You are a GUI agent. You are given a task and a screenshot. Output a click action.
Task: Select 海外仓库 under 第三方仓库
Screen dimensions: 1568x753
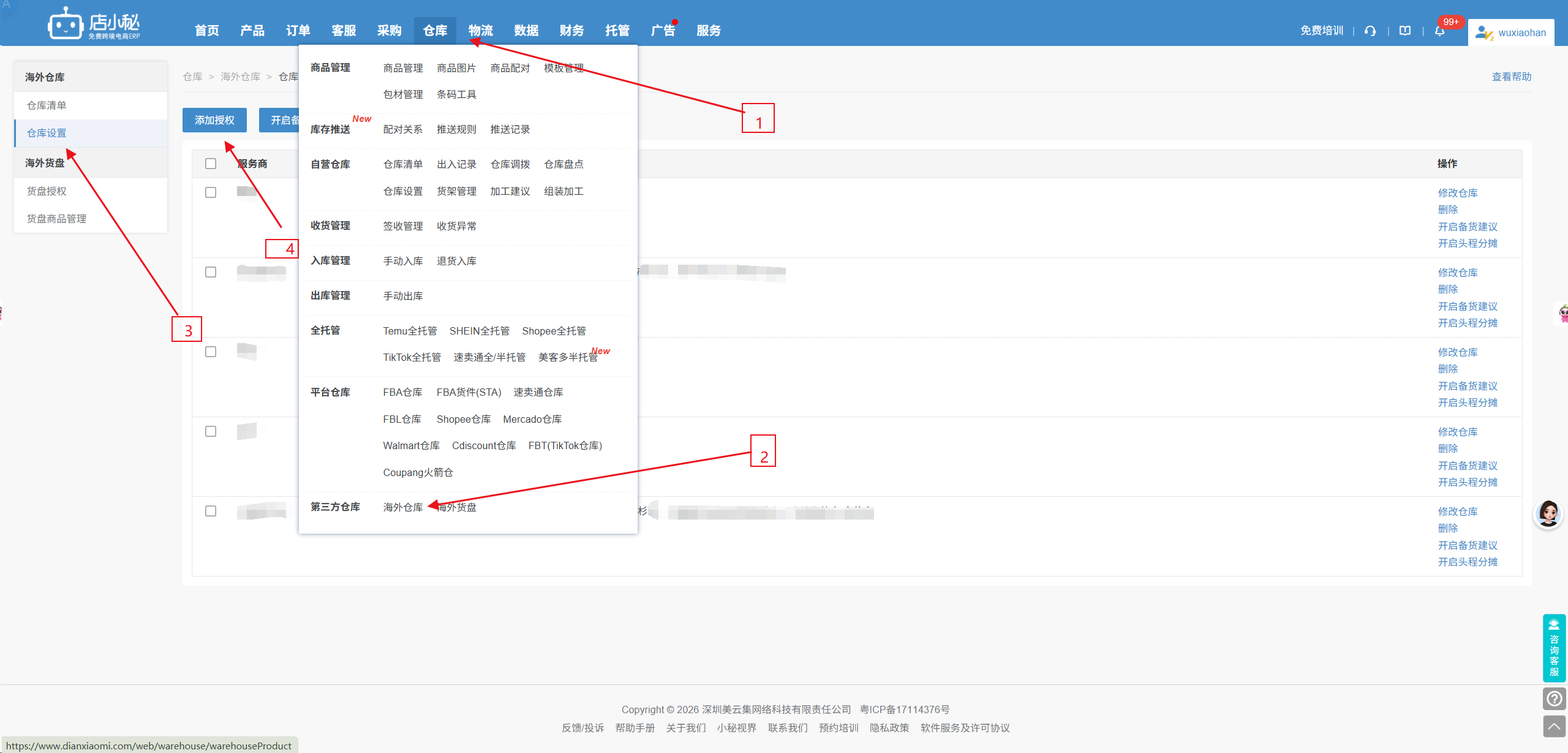[x=403, y=507]
